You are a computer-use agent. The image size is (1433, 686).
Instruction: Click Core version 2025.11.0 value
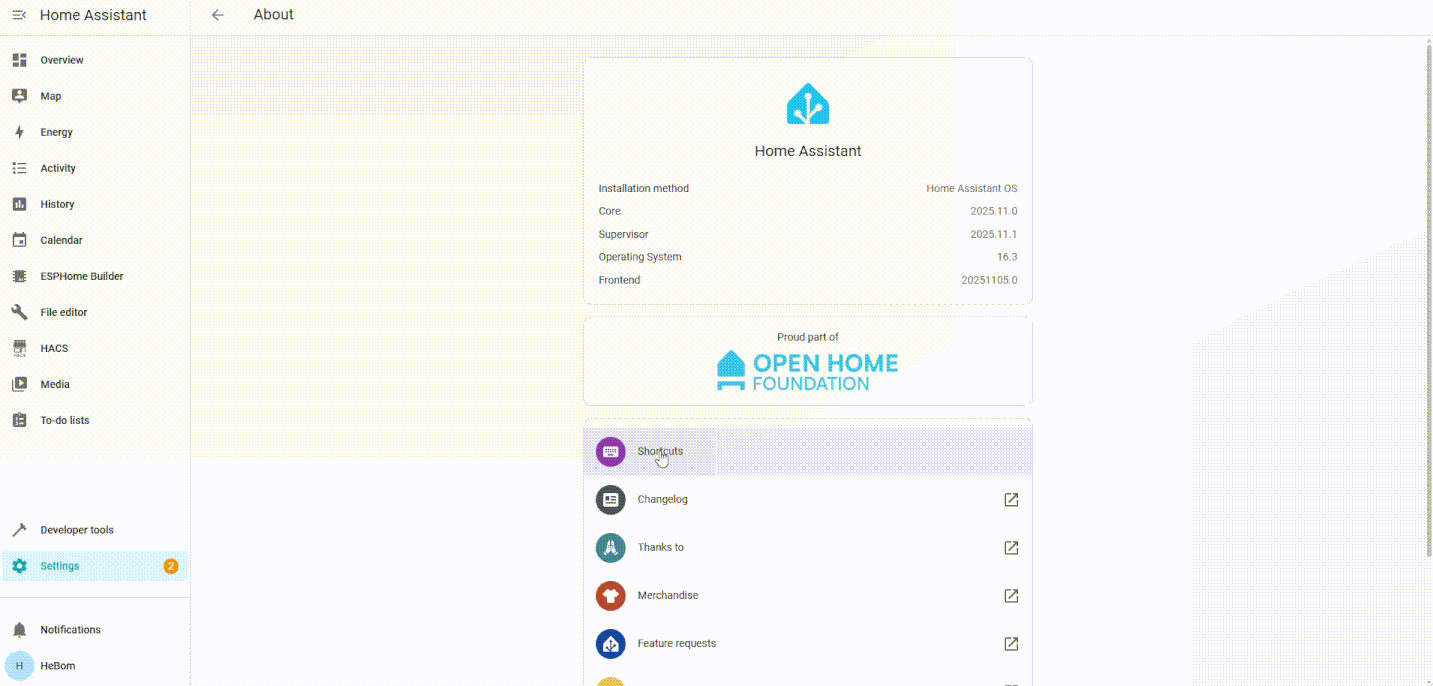point(994,211)
